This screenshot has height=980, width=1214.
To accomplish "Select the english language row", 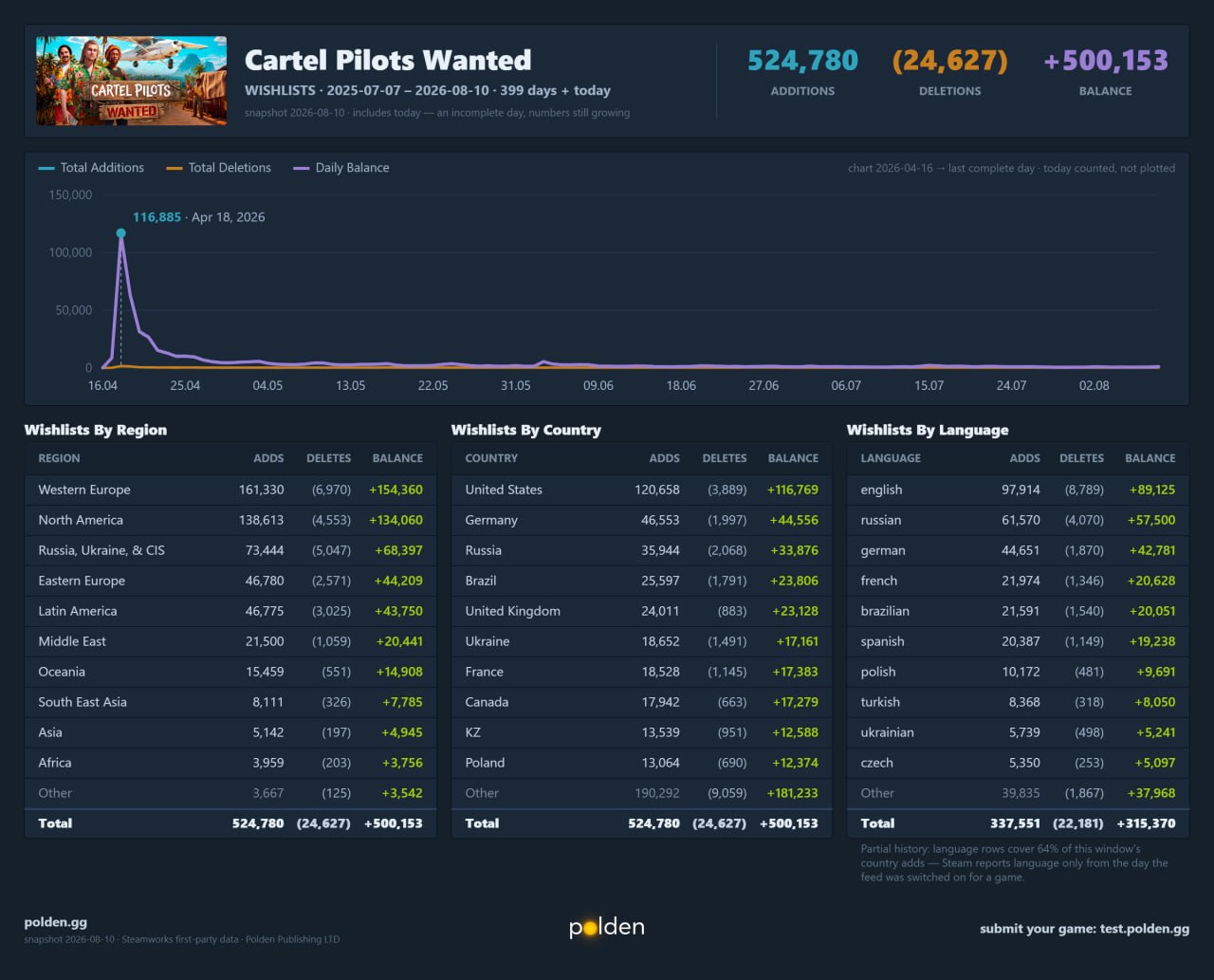I will coord(1018,490).
